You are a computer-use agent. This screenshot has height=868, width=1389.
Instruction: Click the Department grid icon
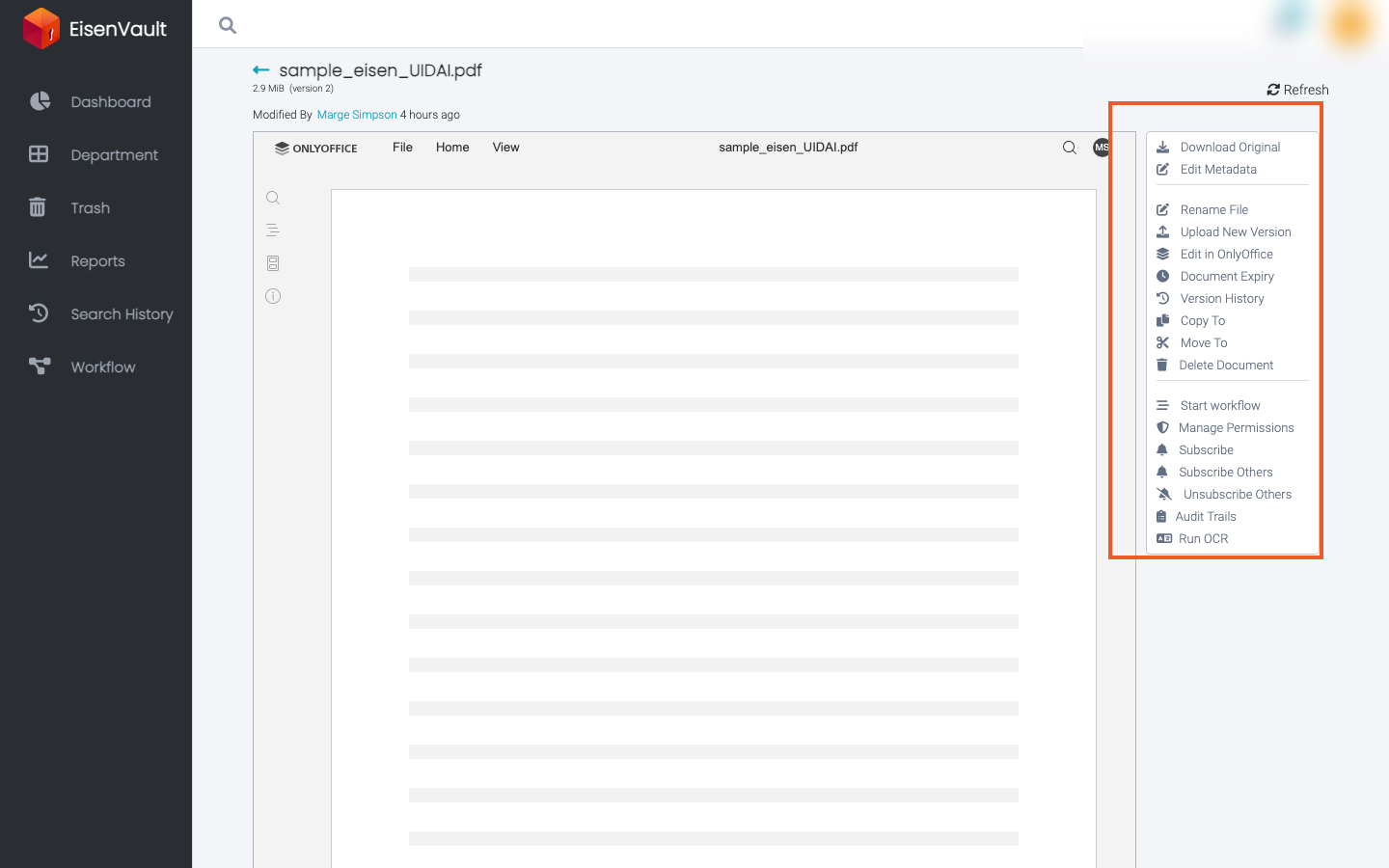pyautogui.click(x=39, y=153)
